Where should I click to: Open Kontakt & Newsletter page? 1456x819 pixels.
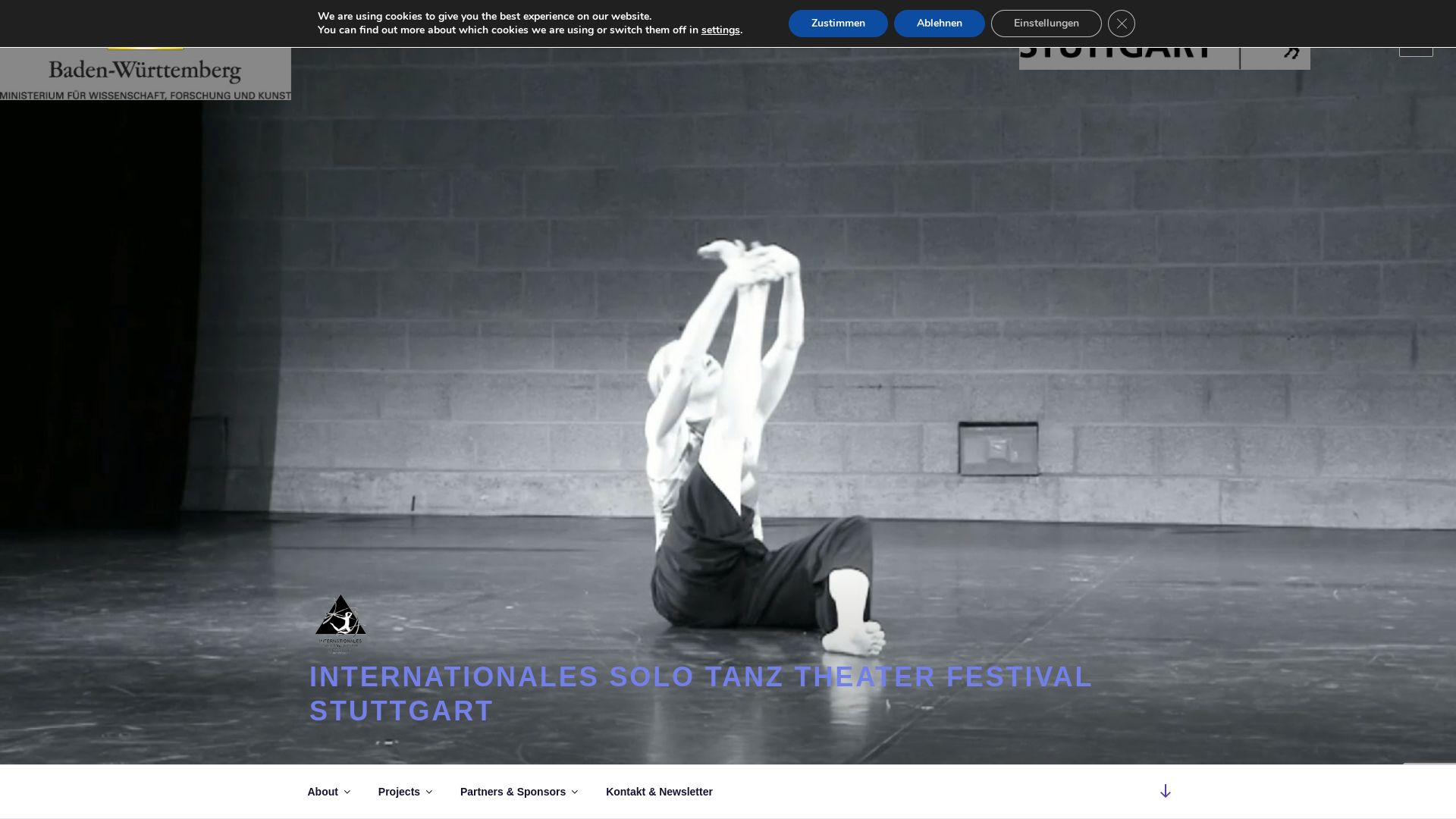pos(659,792)
